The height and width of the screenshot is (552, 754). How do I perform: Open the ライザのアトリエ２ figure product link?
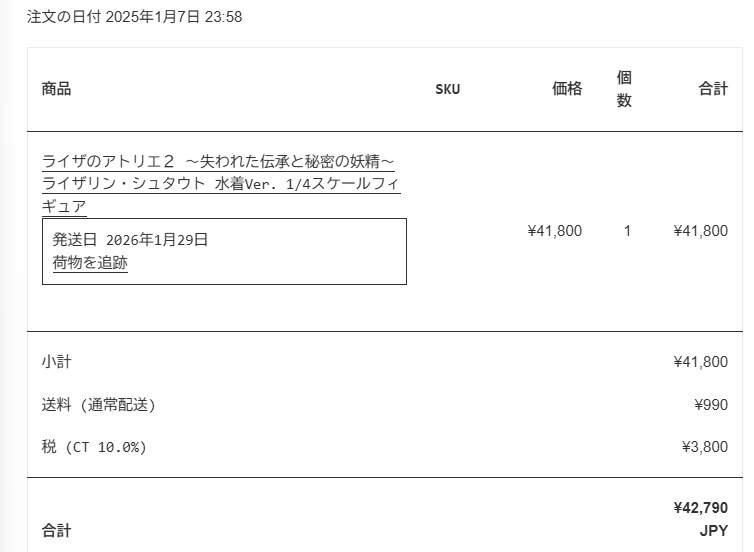[x=220, y=184]
